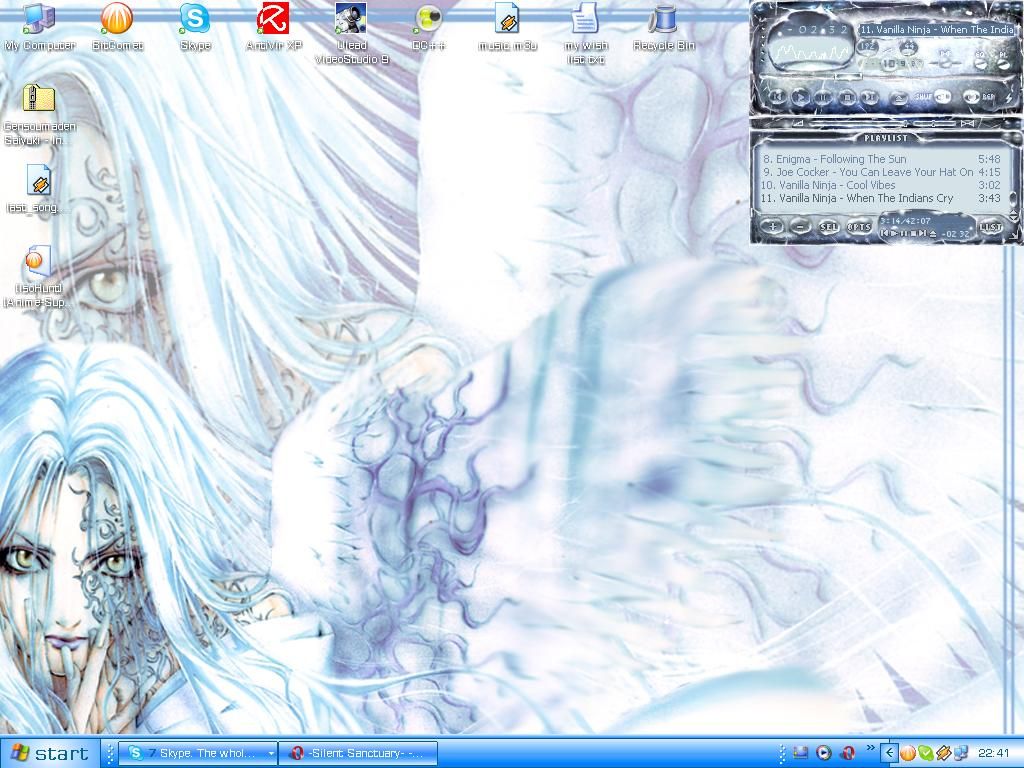Click Winamp previous track button
This screenshot has width=1024, height=768.
(x=777, y=97)
